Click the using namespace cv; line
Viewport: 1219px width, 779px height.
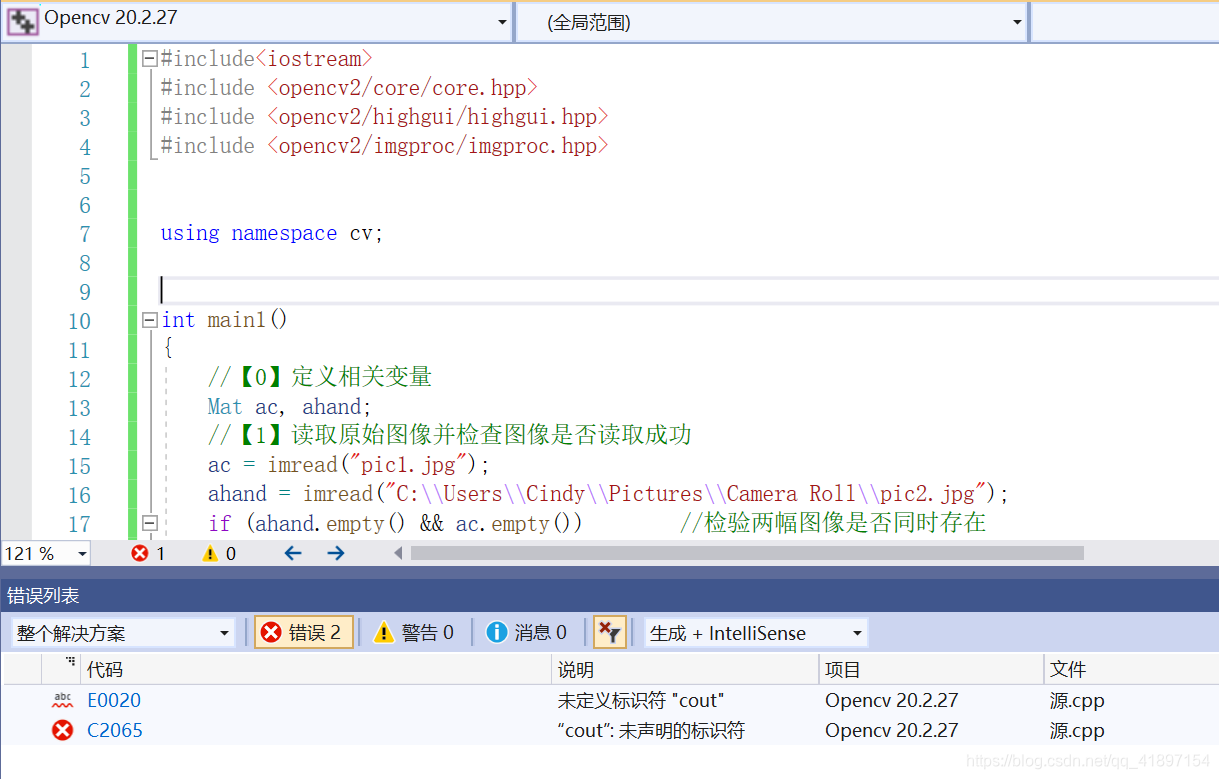(x=271, y=233)
